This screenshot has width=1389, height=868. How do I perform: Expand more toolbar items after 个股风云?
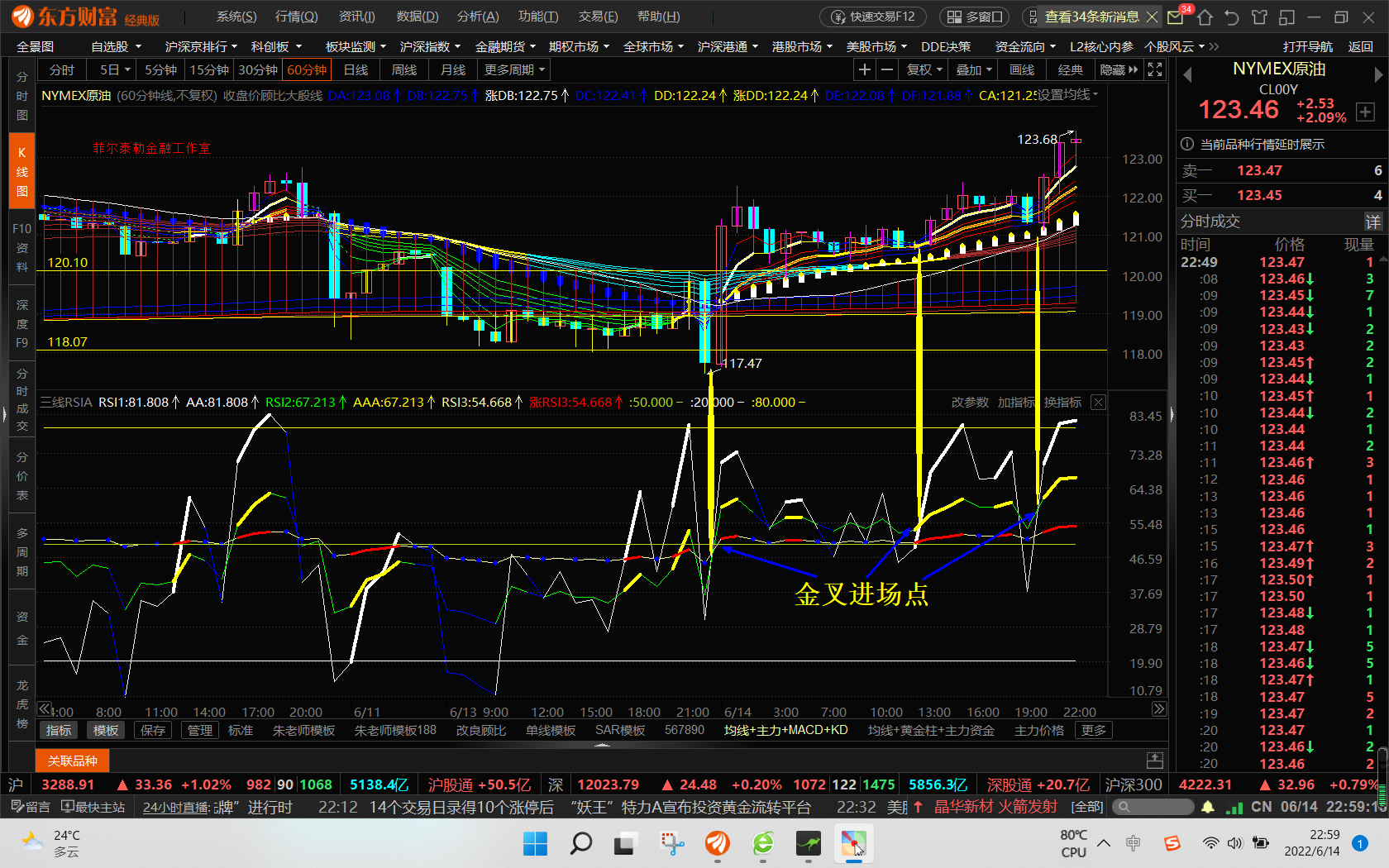pyautogui.click(x=1213, y=46)
